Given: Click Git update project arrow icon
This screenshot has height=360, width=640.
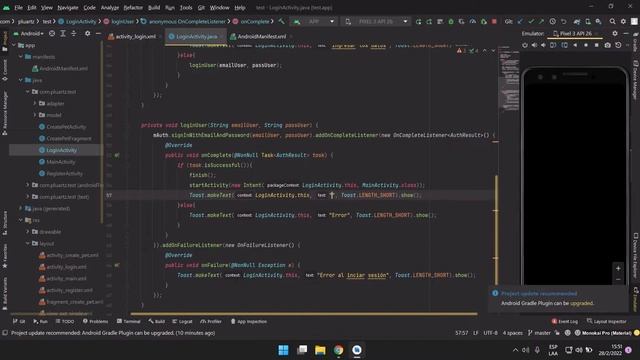Looking at the screenshot, I should tap(520, 21).
